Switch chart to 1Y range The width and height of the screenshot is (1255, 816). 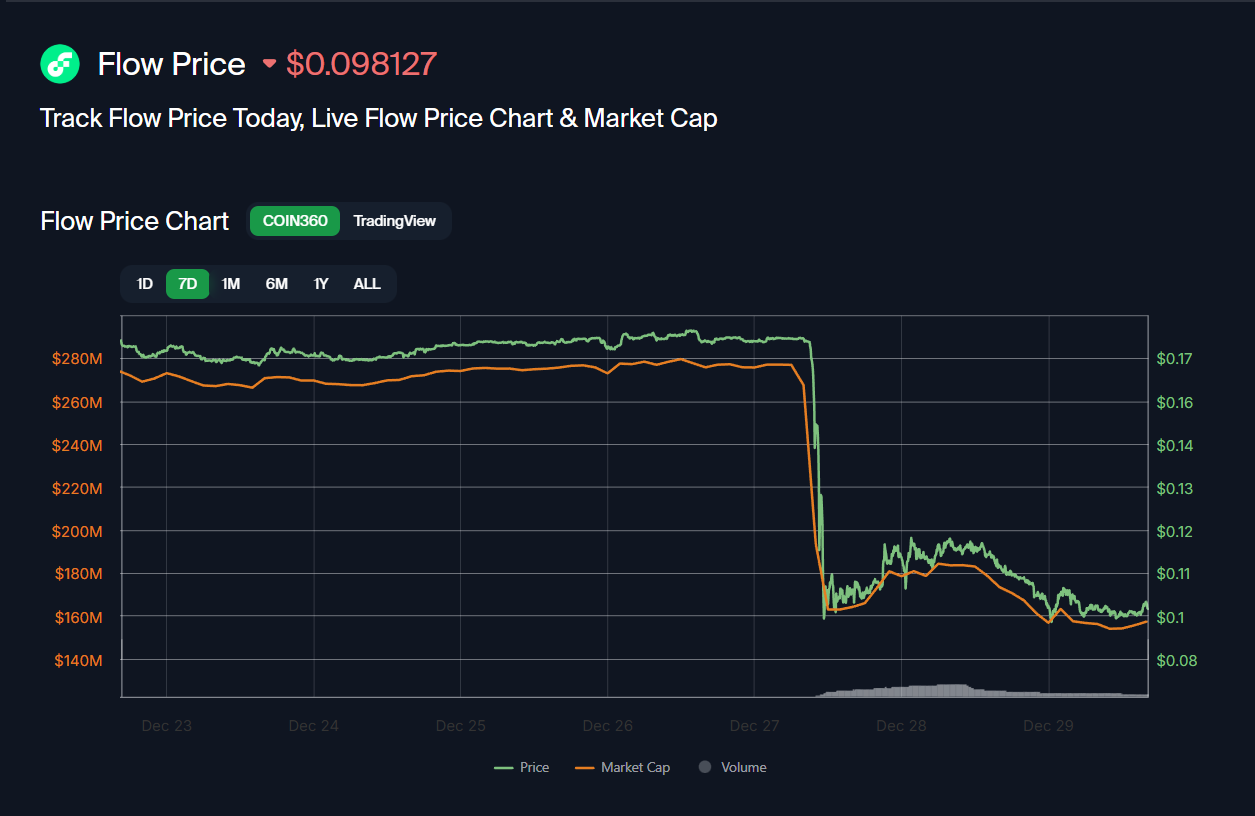click(321, 284)
